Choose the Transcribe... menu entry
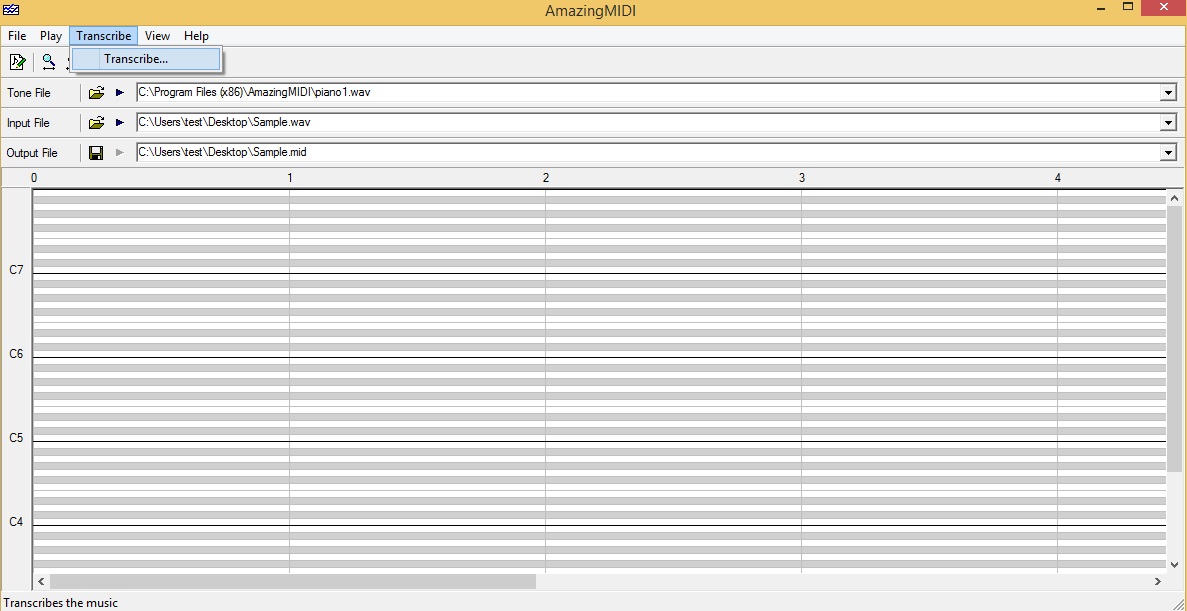 pyautogui.click(x=146, y=59)
